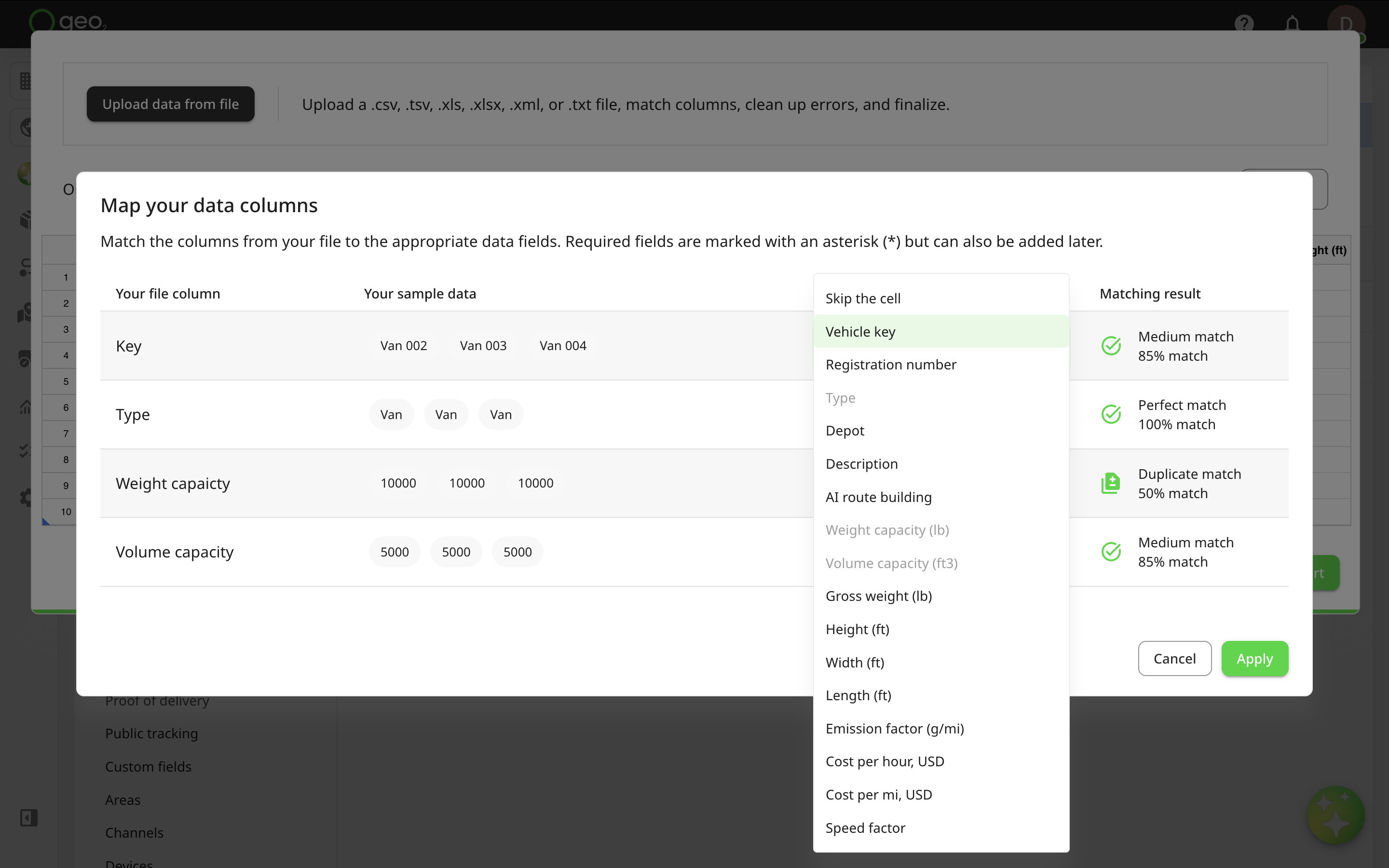Select Registration number option
This screenshot has height=868, width=1389.
coord(941,365)
